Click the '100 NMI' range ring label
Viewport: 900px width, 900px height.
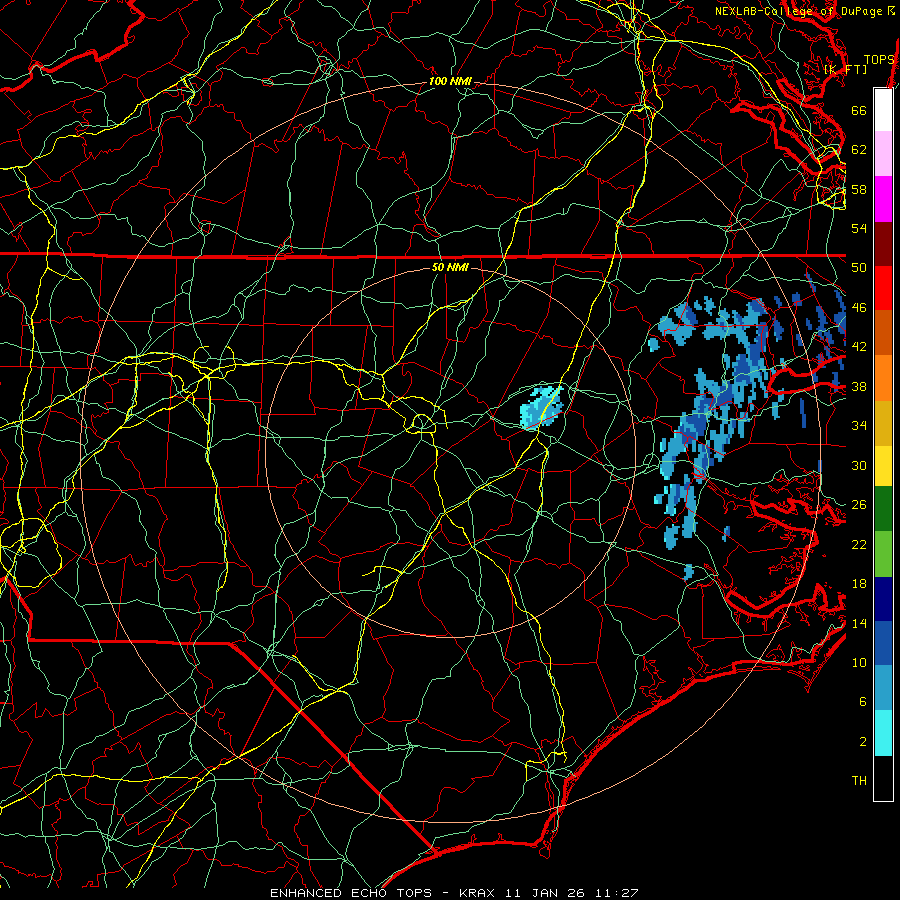pyautogui.click(x=450, y=82)
